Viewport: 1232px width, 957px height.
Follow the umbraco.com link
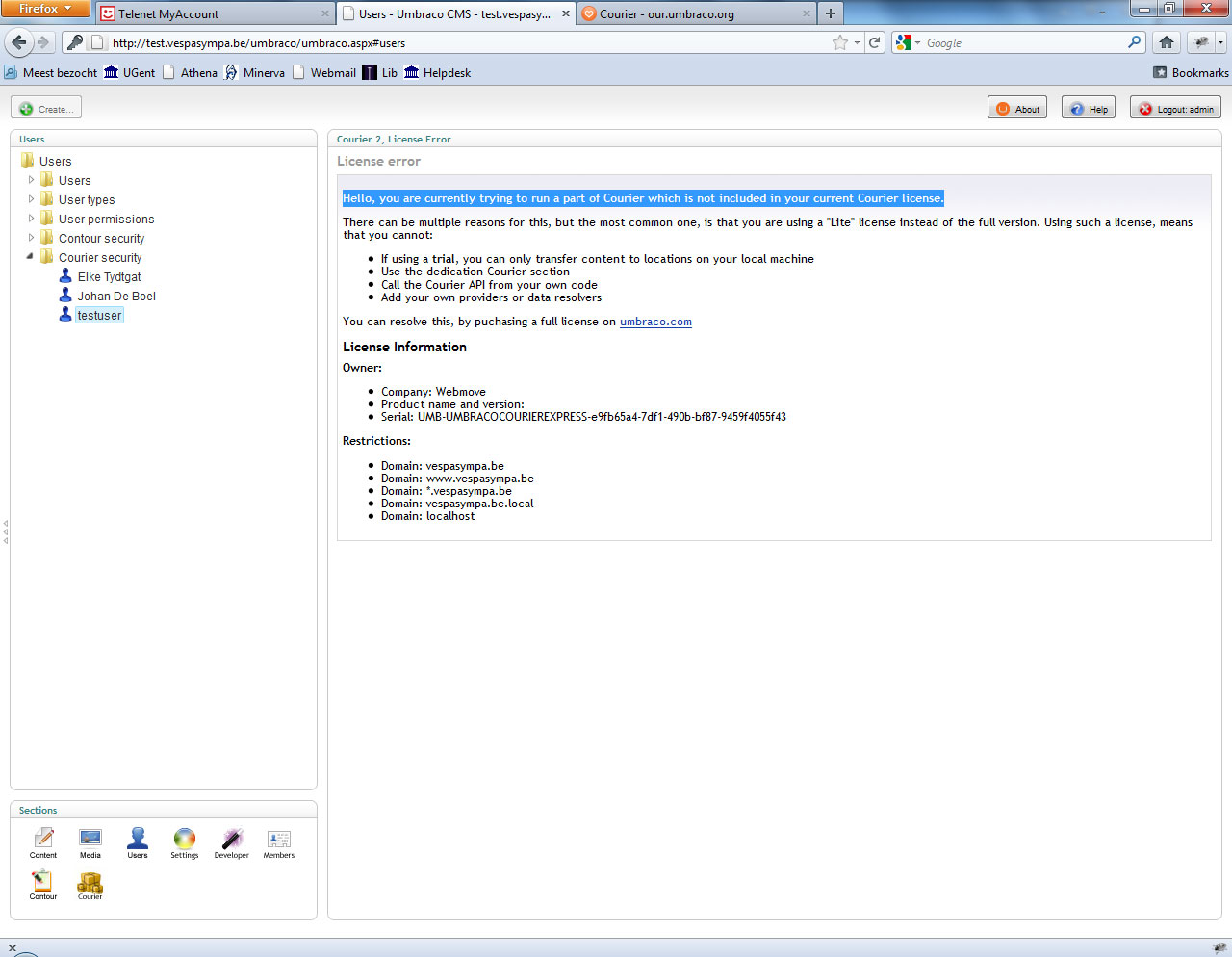pyautogui.click(x=655, y=322)
